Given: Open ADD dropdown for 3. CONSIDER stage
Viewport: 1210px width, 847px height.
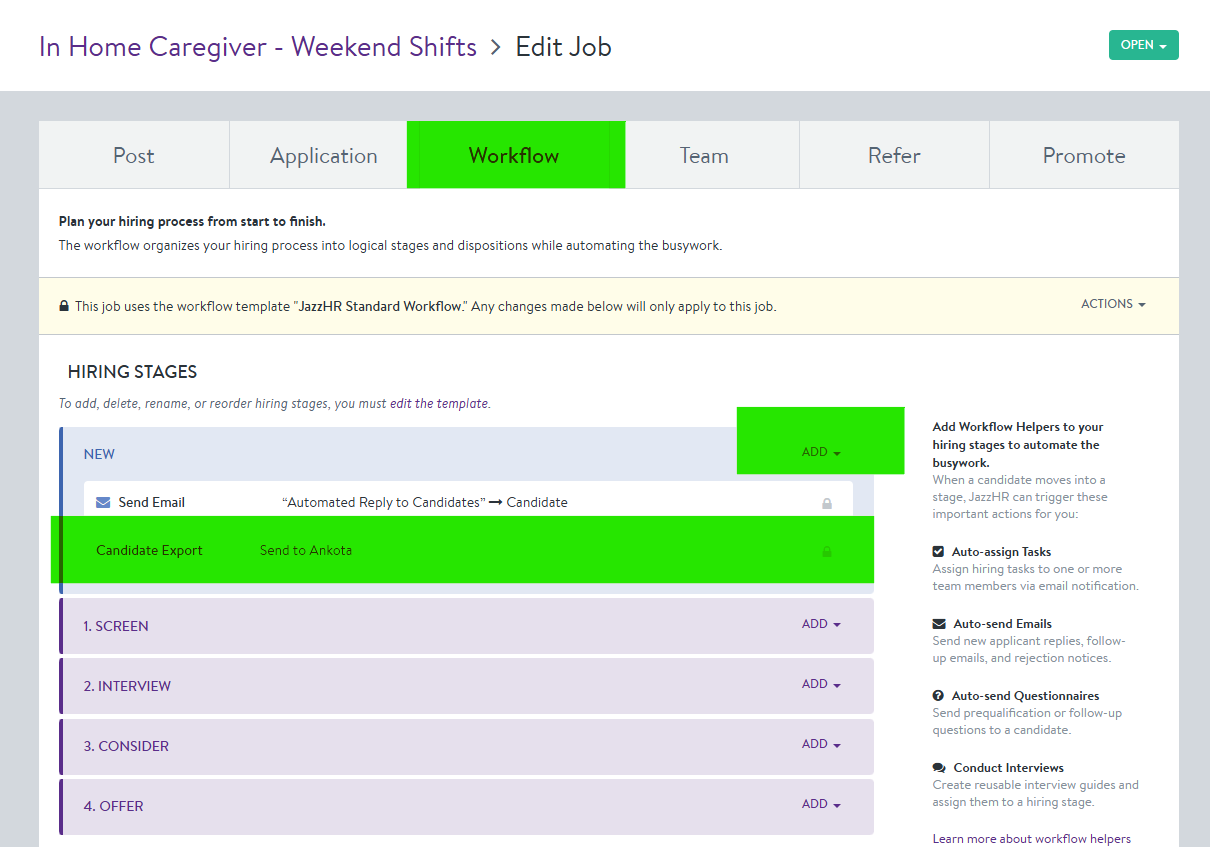Looking at the screenshot, I should tap(821, 744).
